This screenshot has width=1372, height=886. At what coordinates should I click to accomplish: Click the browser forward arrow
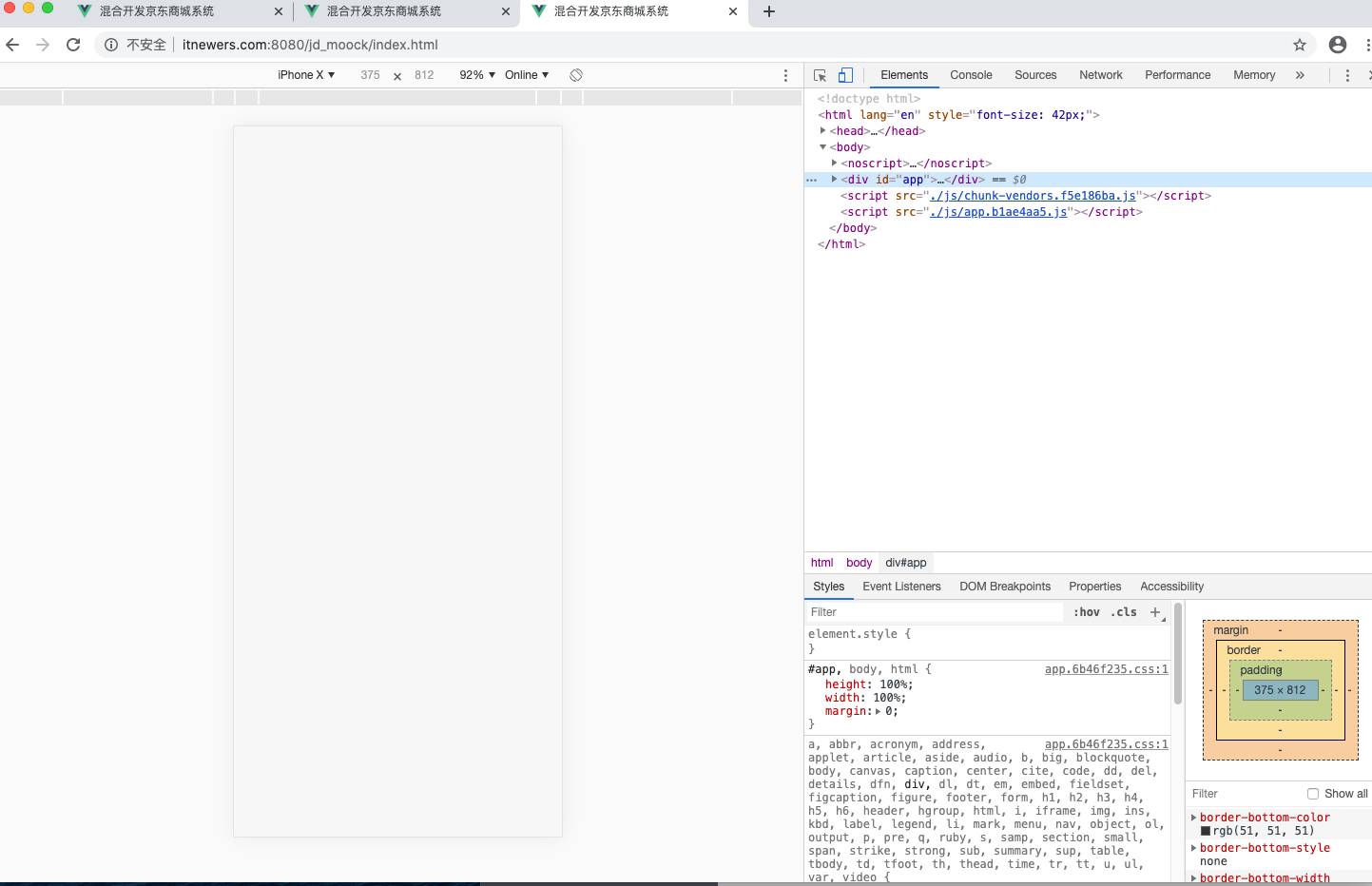(43, 45)
